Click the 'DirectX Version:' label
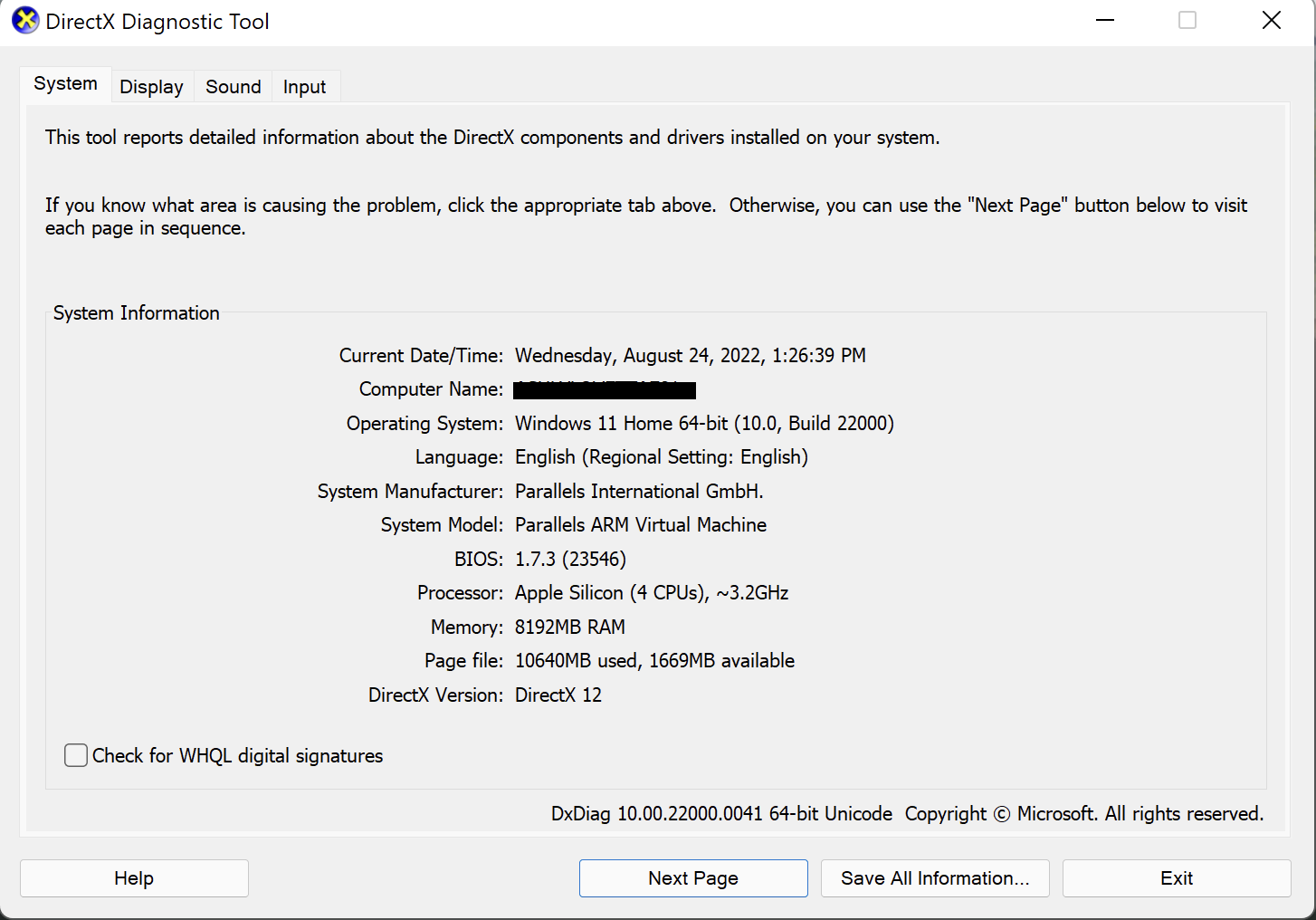This screenshot has height=920, width=1316. pyautogui.click(x=435, y=695)
